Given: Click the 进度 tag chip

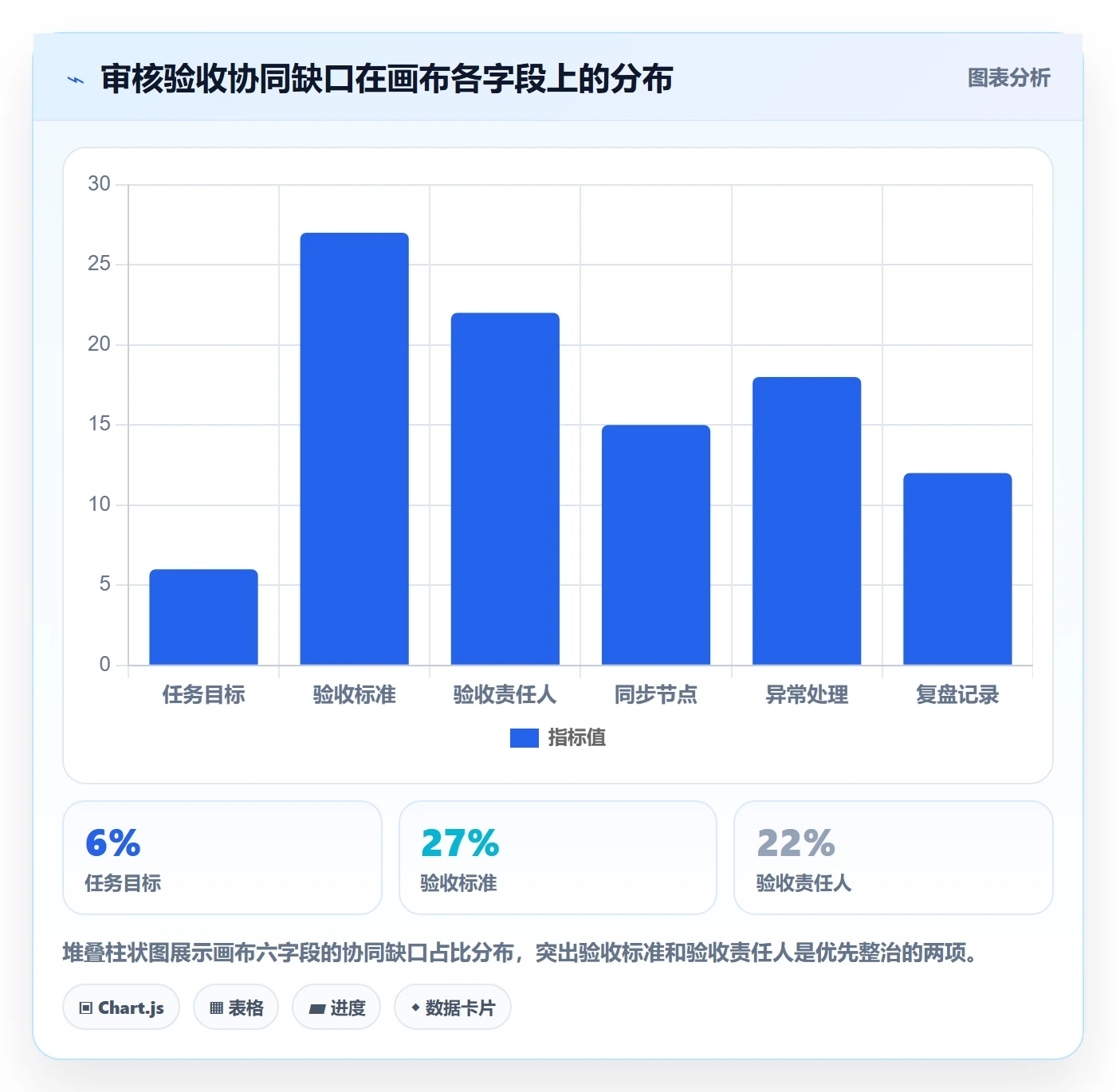Looking at the screenshot, I should tap(336, 1008).
